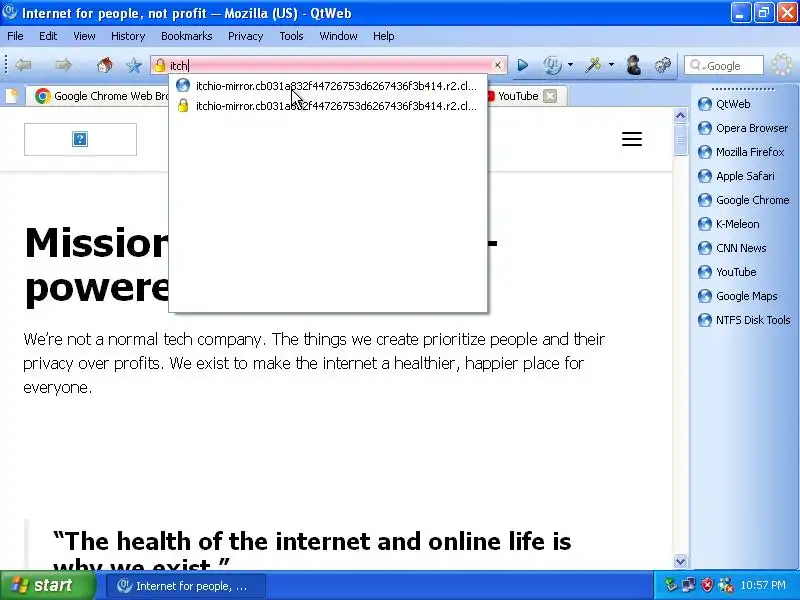This screenshot has height=600, width=800.
Task: Click the address bar text field
Action: click(329, 65)
